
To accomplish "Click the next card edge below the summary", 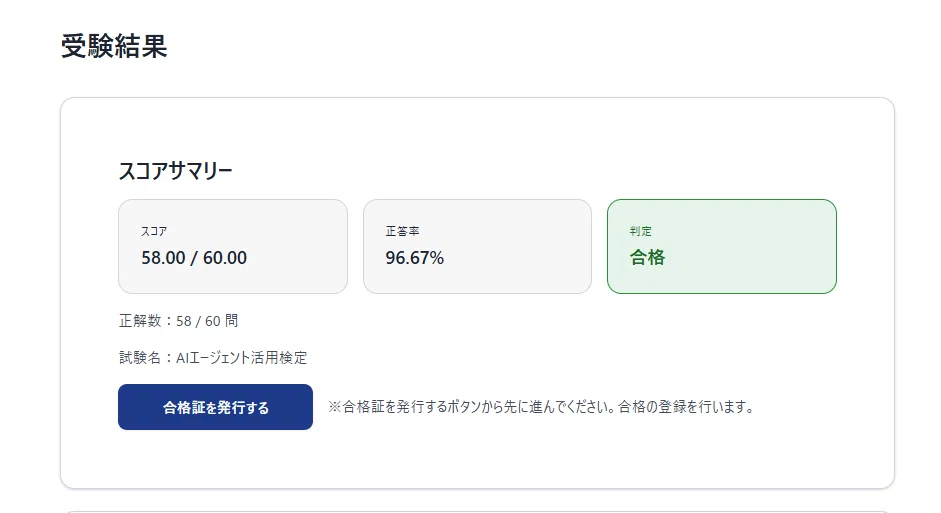I will pos(477,512).
